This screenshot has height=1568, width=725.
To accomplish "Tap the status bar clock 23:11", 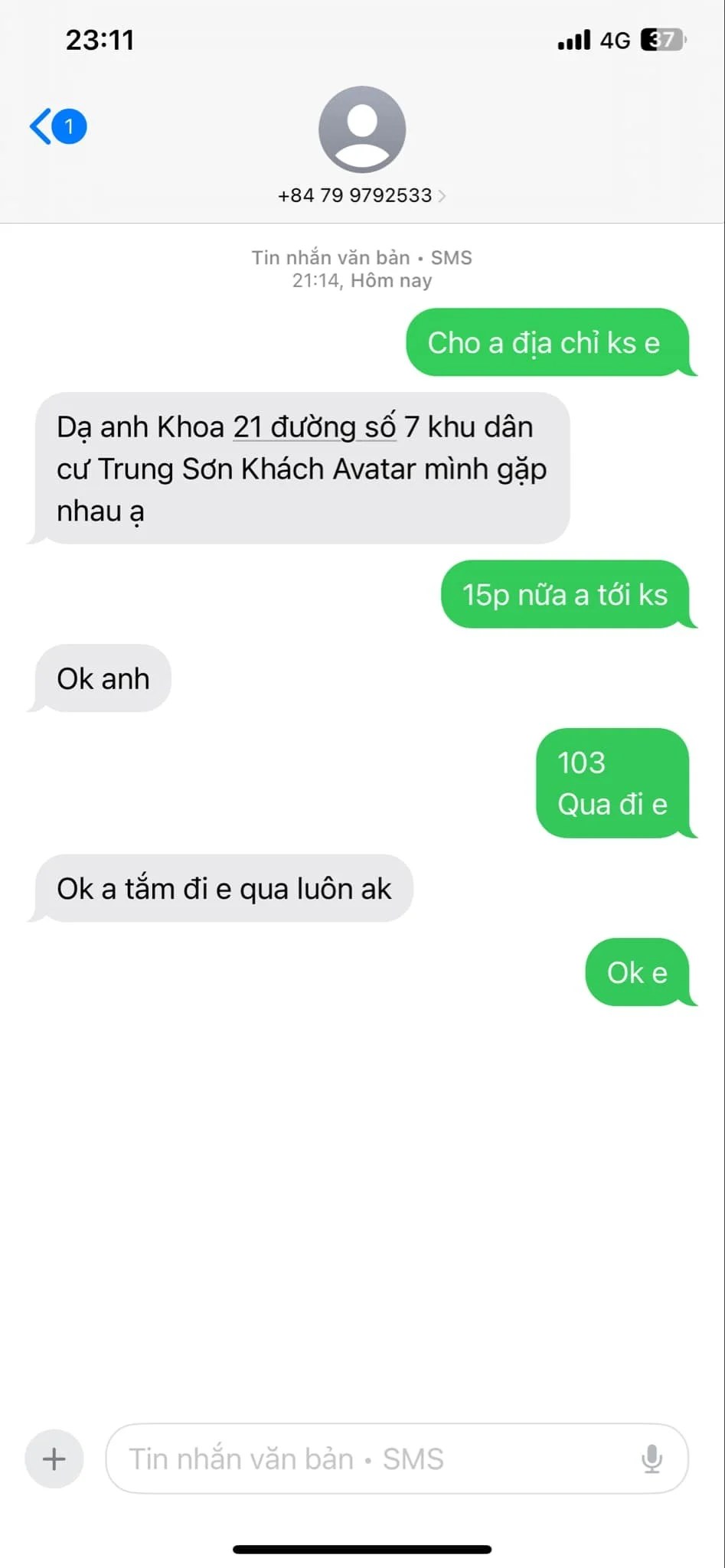I will pos(100,40).
